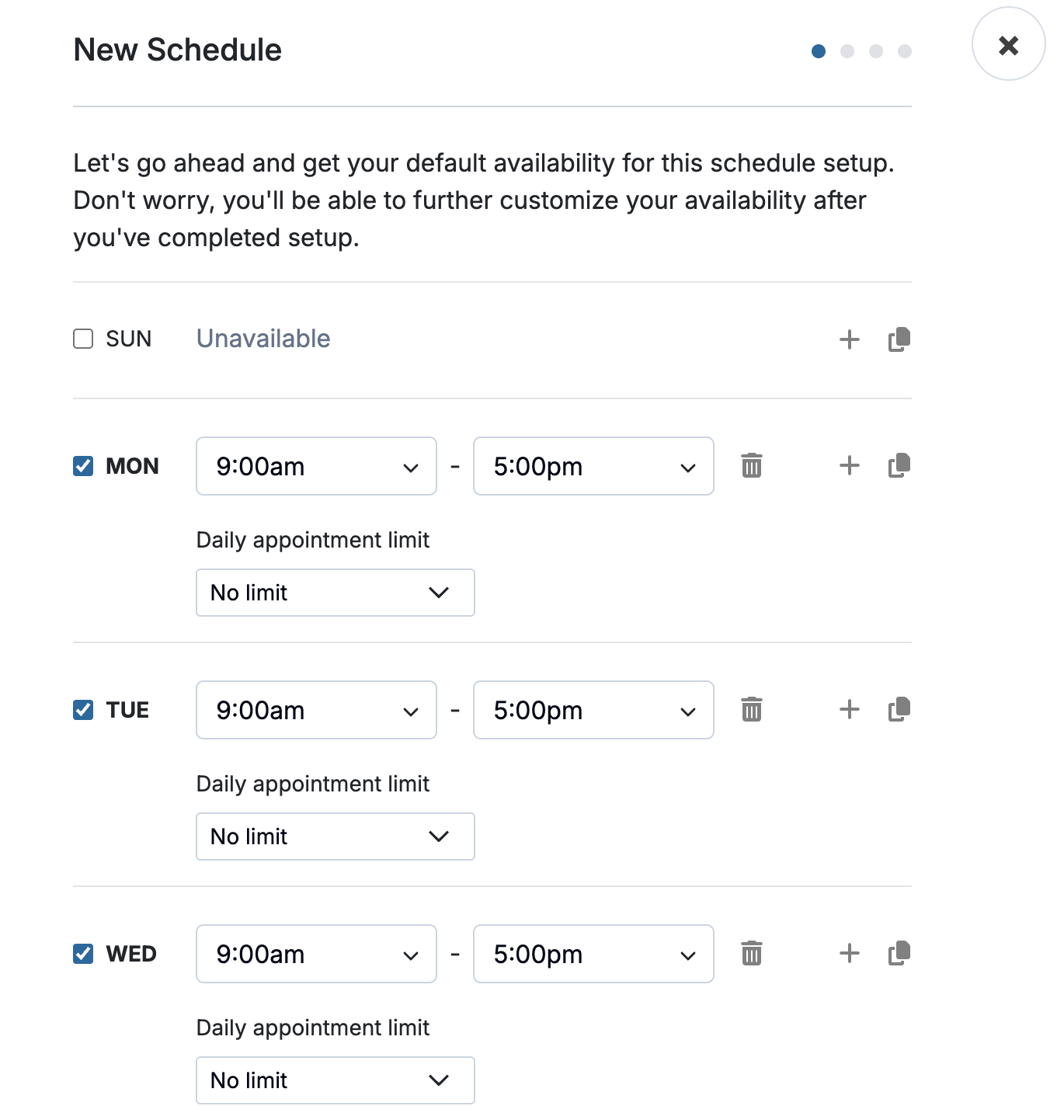Image resolution: width=1064 pixels, height=1120 pixels.
Task: Delete Monday's 9:00am-5:00pm time slot
Action: tap(752, 466)
